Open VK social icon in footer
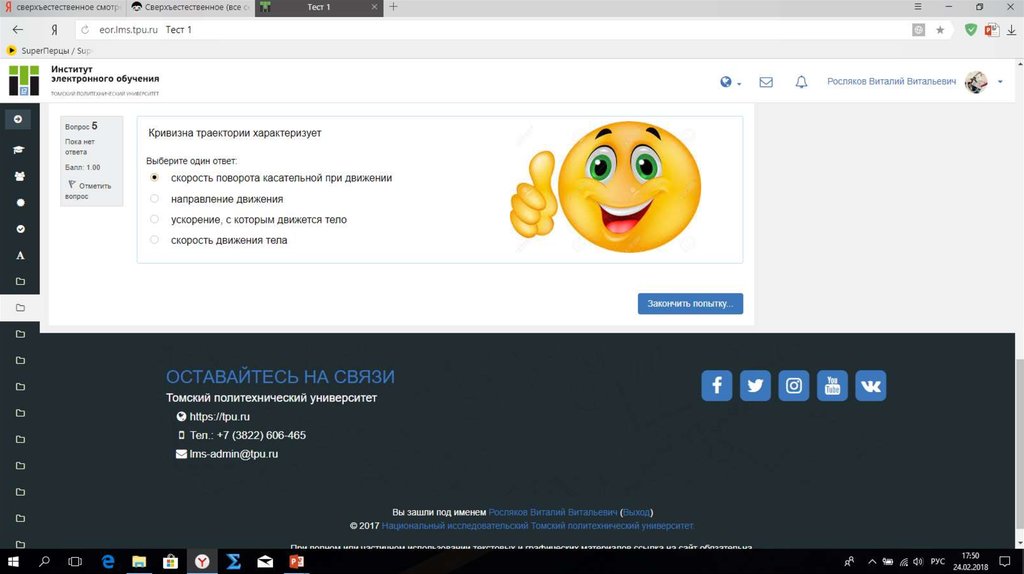The width and height of the screenshot is (1024, 574). click(x=871, y=385)
